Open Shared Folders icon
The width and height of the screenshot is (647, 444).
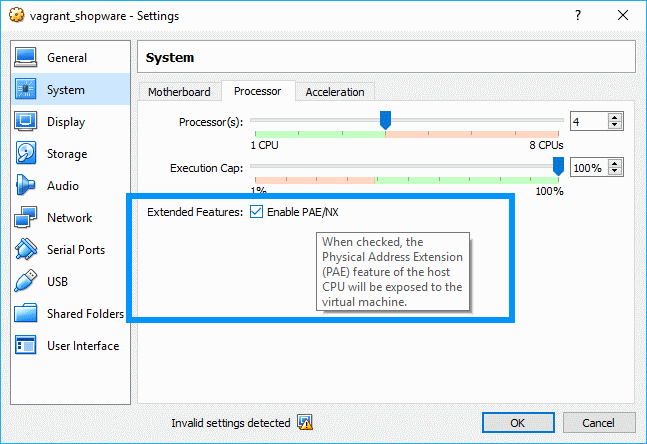[x=27, y=314]
